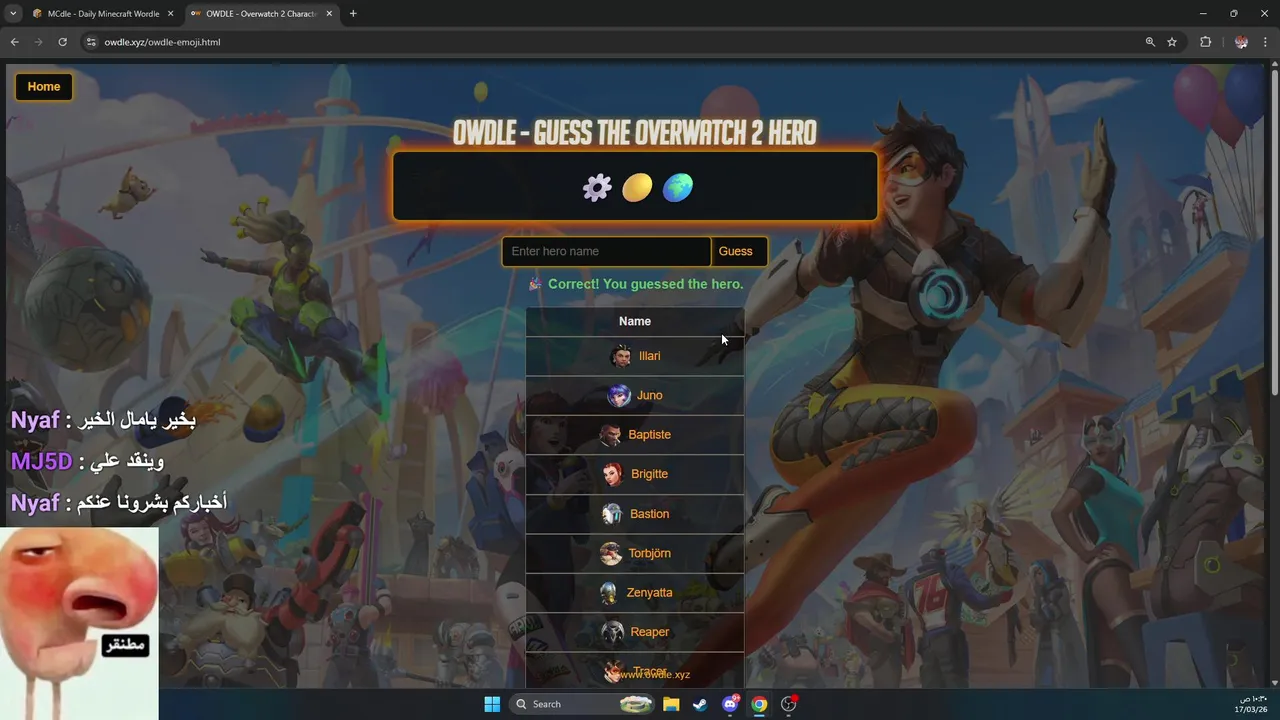
Task: Close the MCdle tab
Action: (170, 14)
